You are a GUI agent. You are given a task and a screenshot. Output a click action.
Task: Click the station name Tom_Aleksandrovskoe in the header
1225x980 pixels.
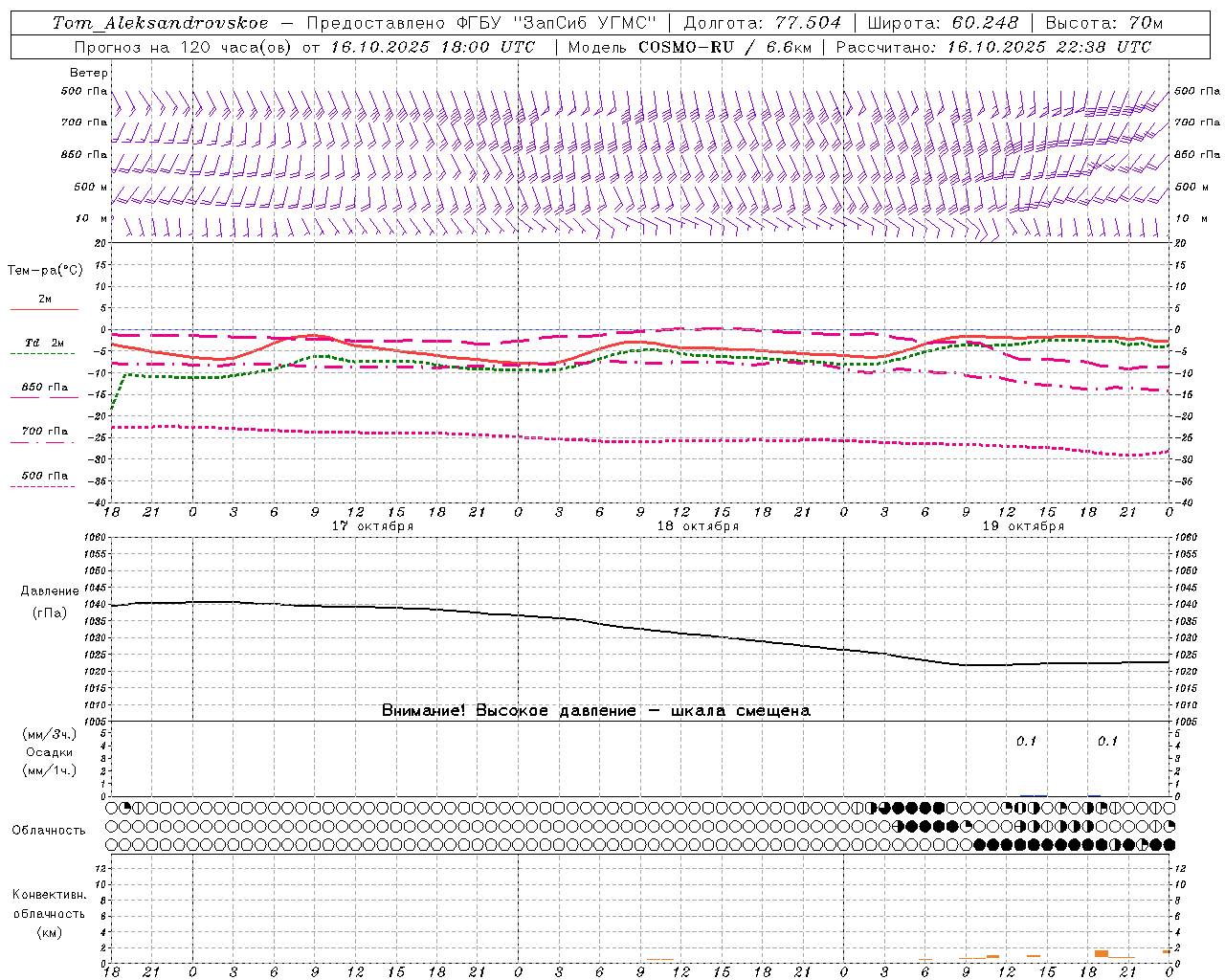click(x=160, y=23)
